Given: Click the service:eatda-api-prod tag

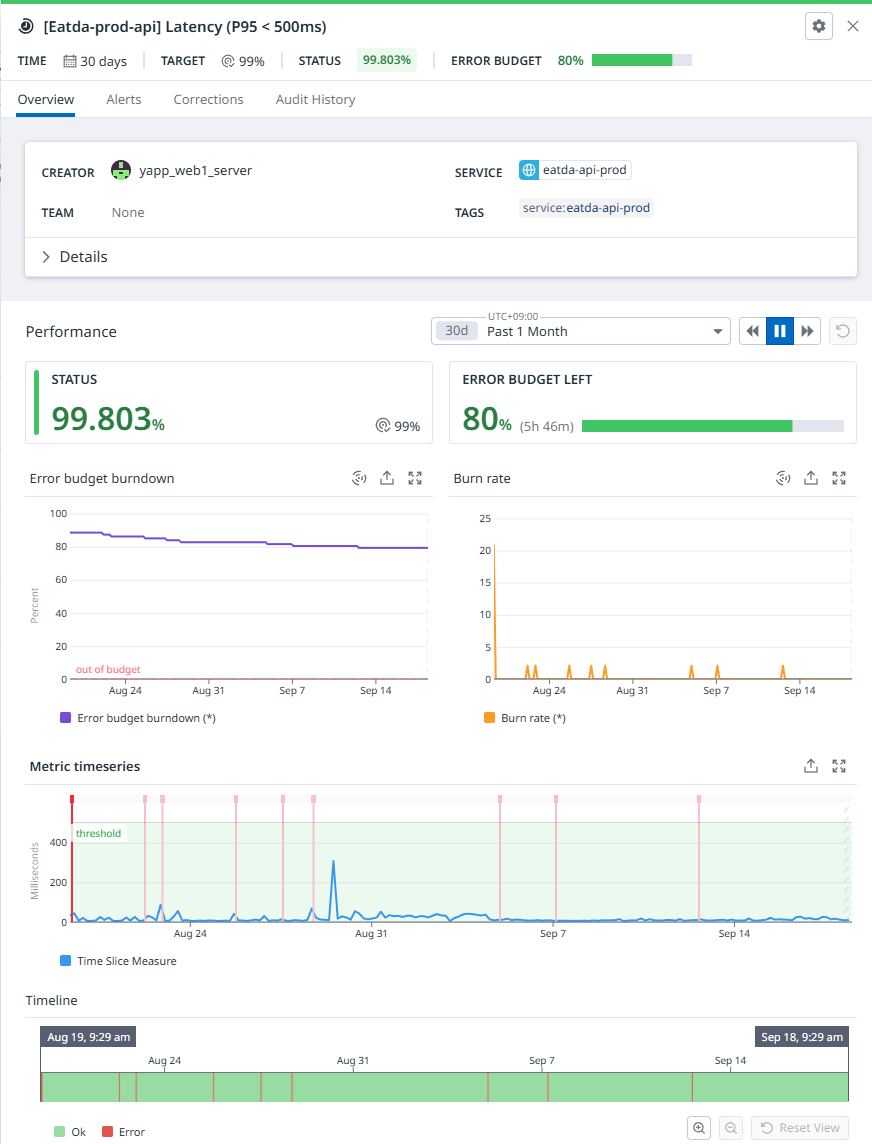Looking at the screenshot, I should point(586,208).
